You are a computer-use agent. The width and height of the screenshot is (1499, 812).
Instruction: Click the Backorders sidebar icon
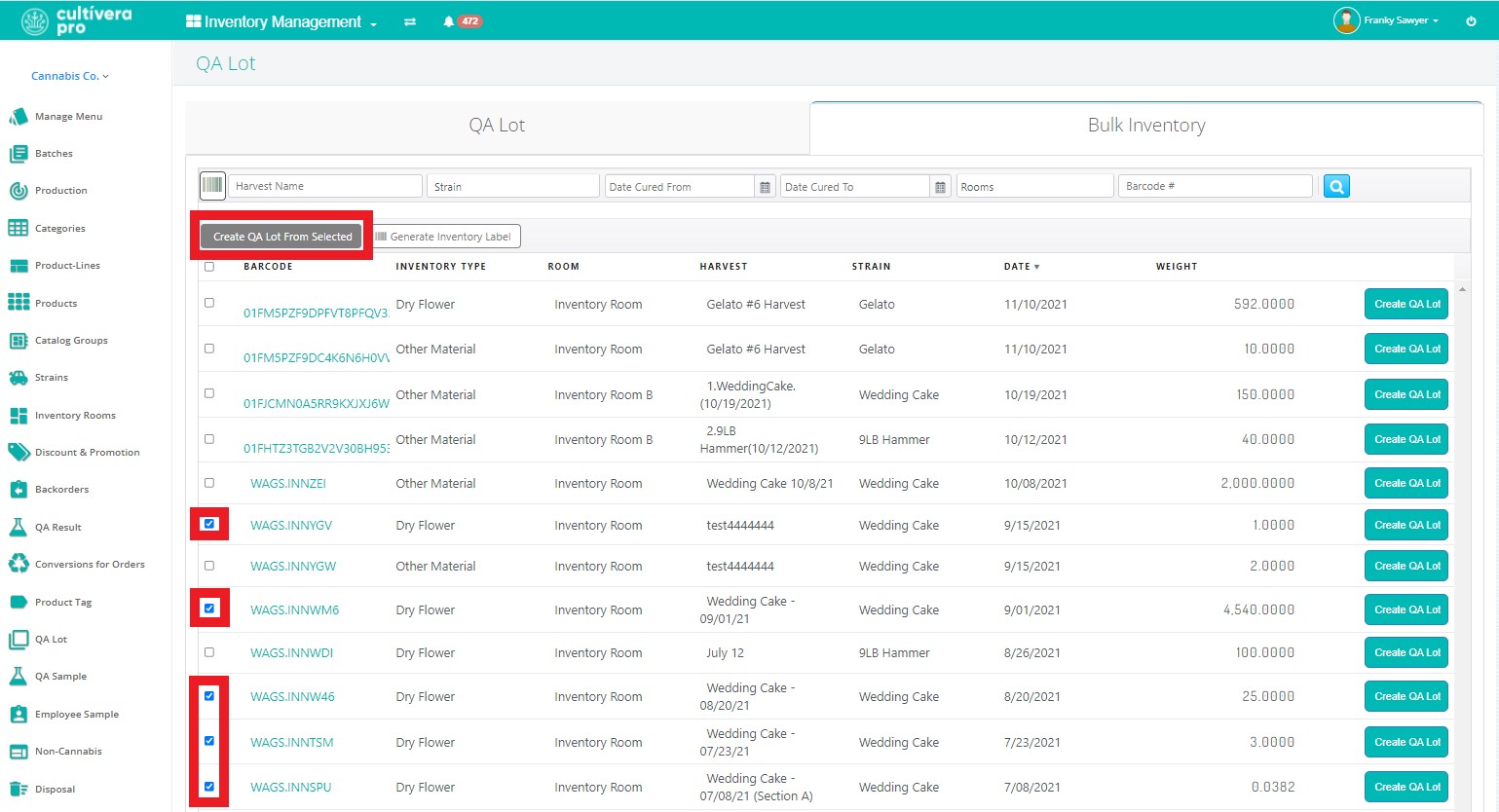(18, 490)
